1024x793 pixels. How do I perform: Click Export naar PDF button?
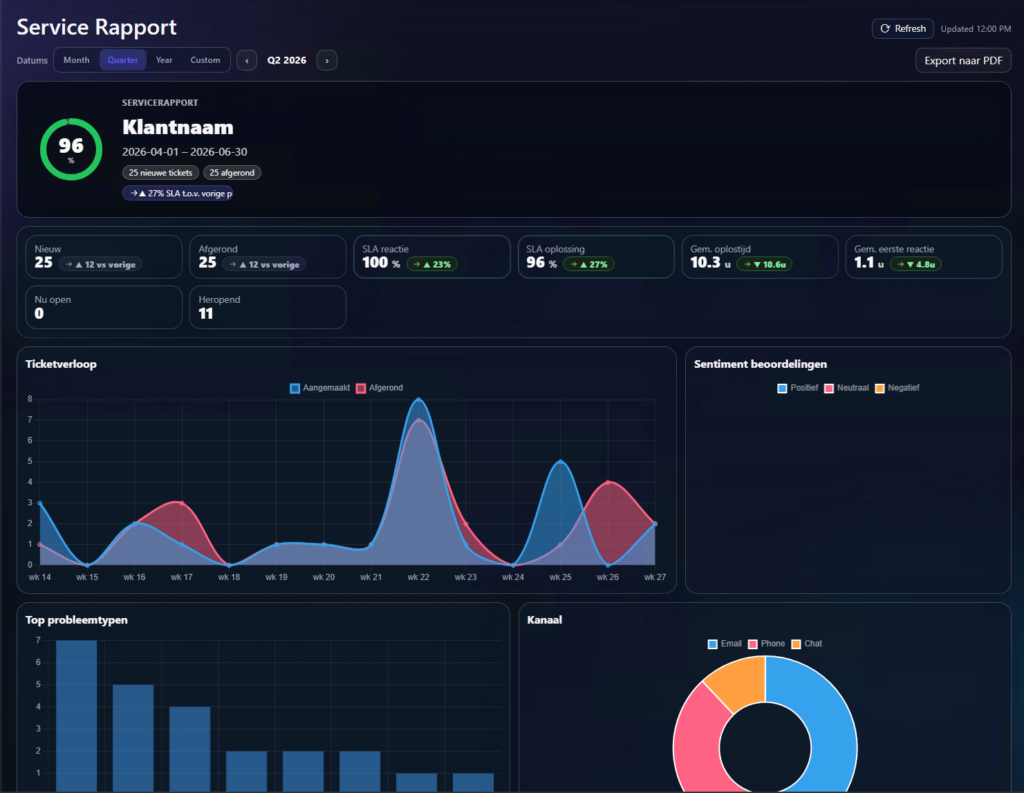coord(963,61)
